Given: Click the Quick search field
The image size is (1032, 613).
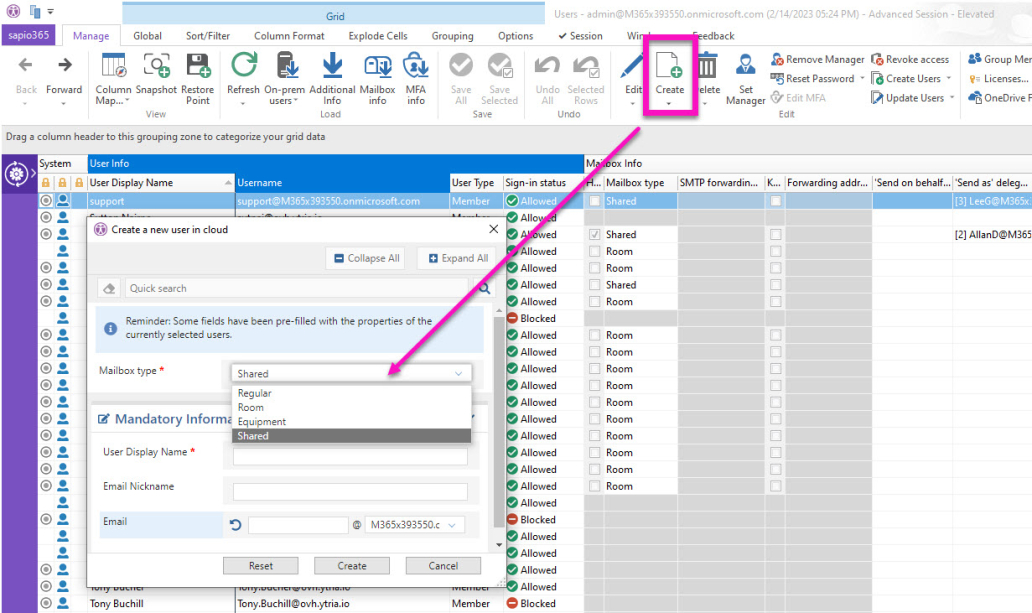Looking at the screenshot, I should 297,288.
